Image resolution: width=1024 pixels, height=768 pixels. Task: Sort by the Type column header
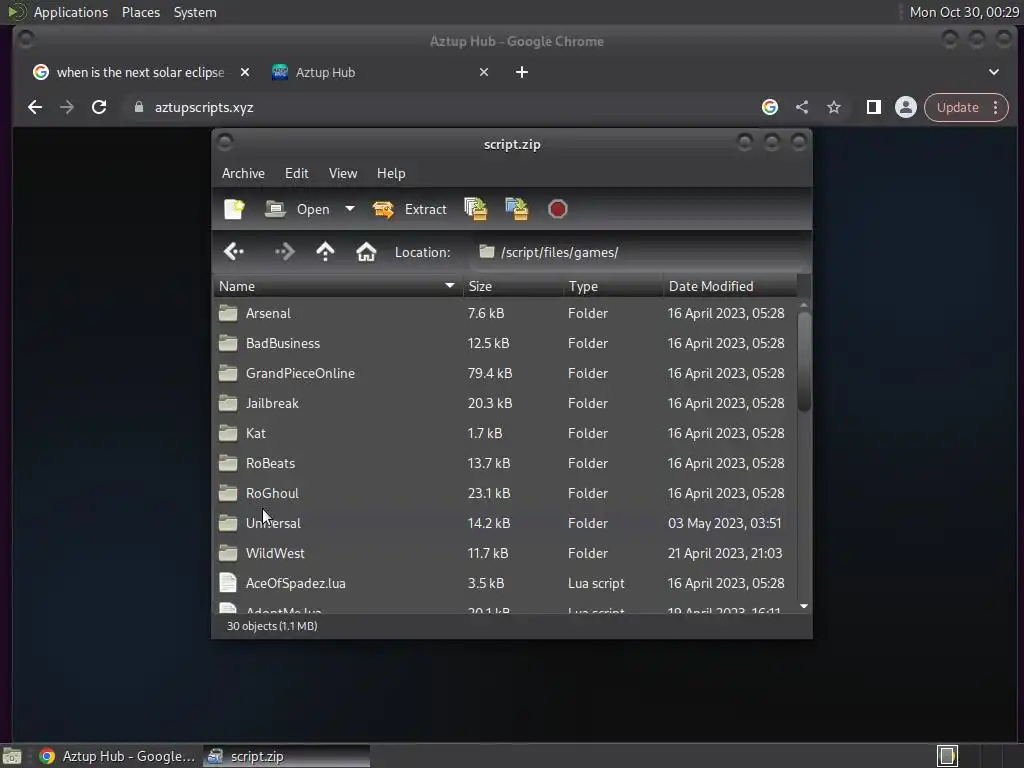(x=613, y=286)
